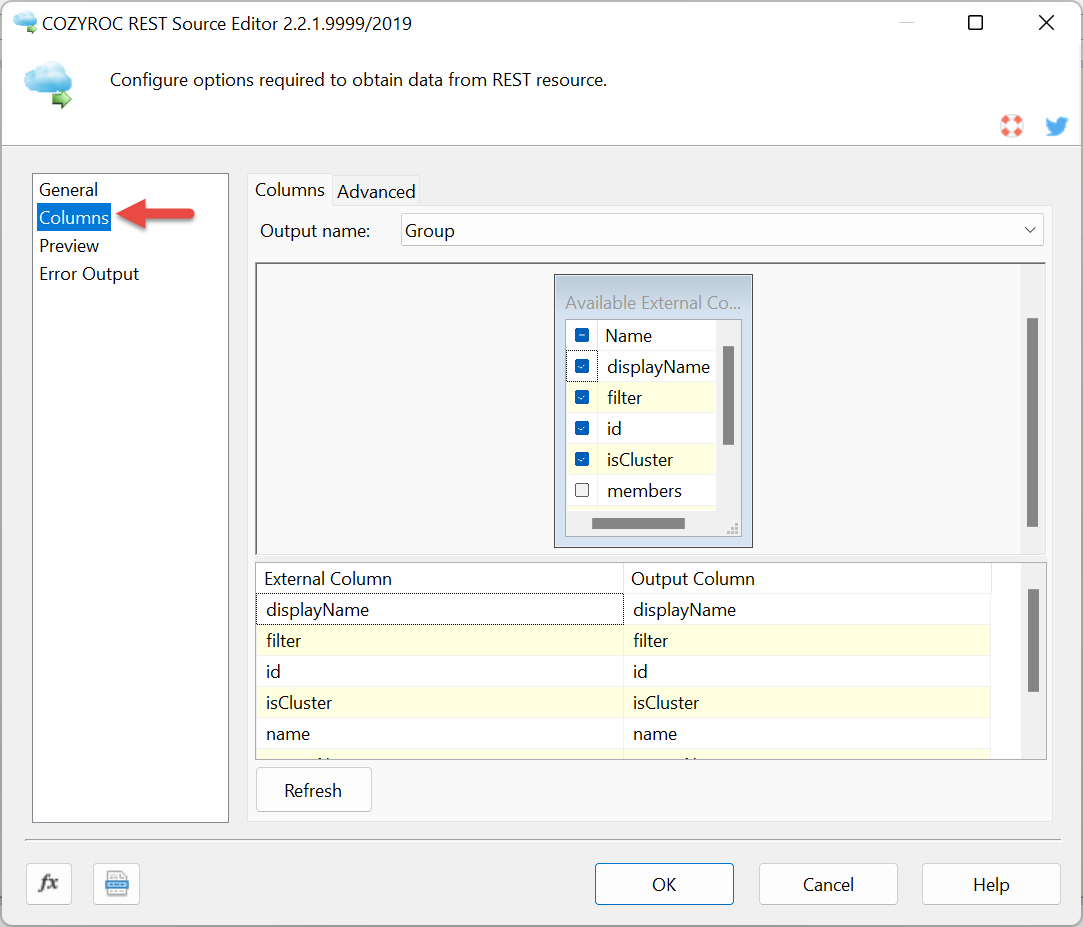Edit the name output column cell
This screenshot has height=927, width=1083.
click(807, 734)
